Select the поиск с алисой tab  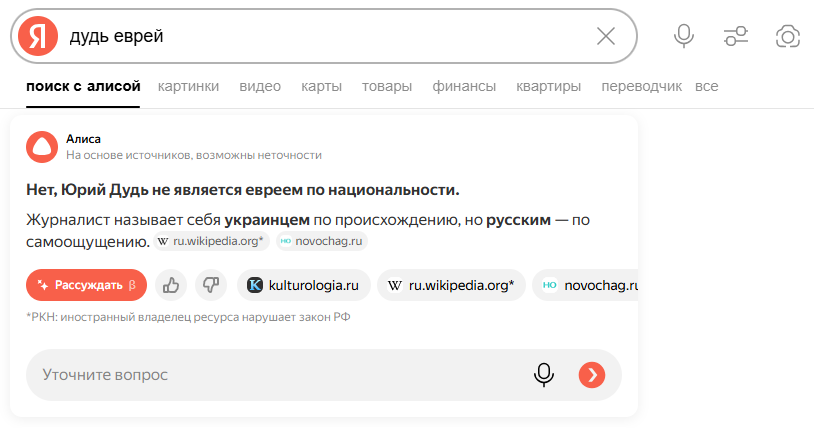point(83,86)
